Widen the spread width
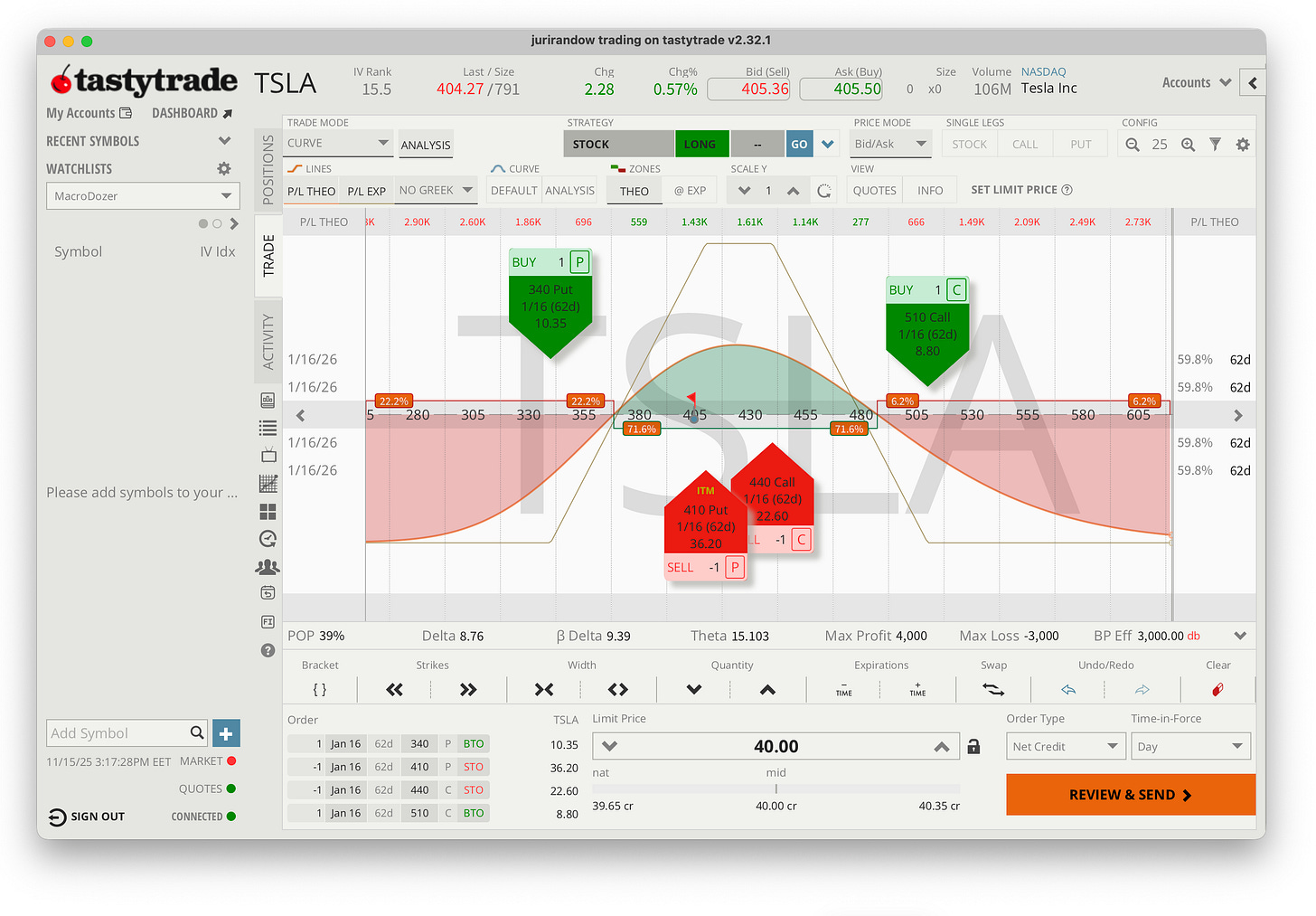This screenshot has width=1316, height=916. (x=618, y=689)
